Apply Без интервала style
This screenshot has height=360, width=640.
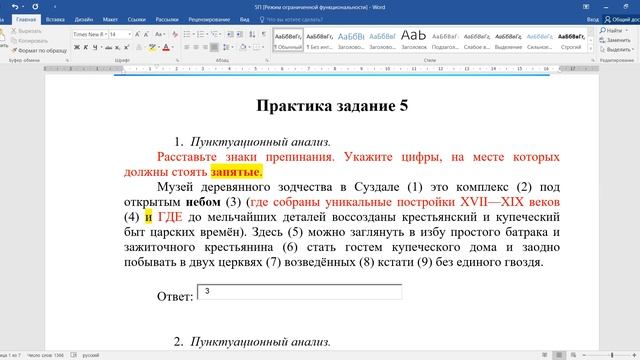click(x=320, y=40)
